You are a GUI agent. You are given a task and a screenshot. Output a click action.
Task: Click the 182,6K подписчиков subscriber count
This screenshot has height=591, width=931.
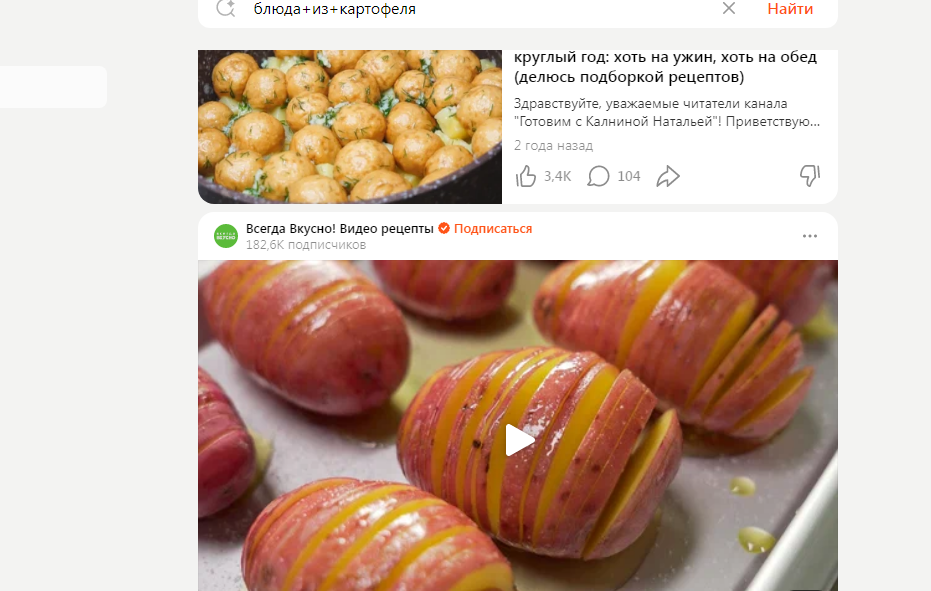306,245
